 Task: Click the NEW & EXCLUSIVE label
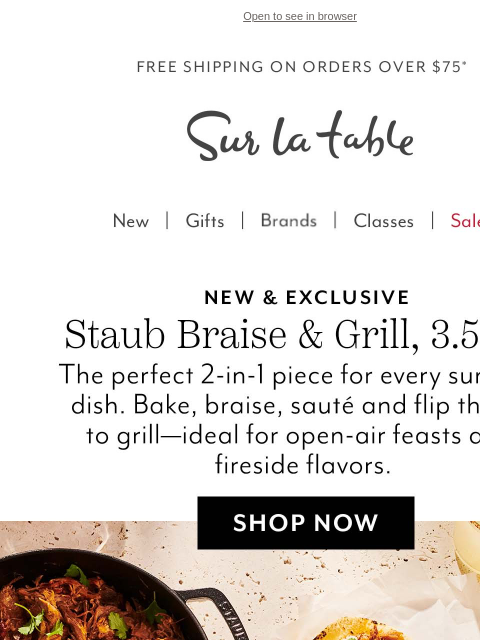[x=307, y=297]
